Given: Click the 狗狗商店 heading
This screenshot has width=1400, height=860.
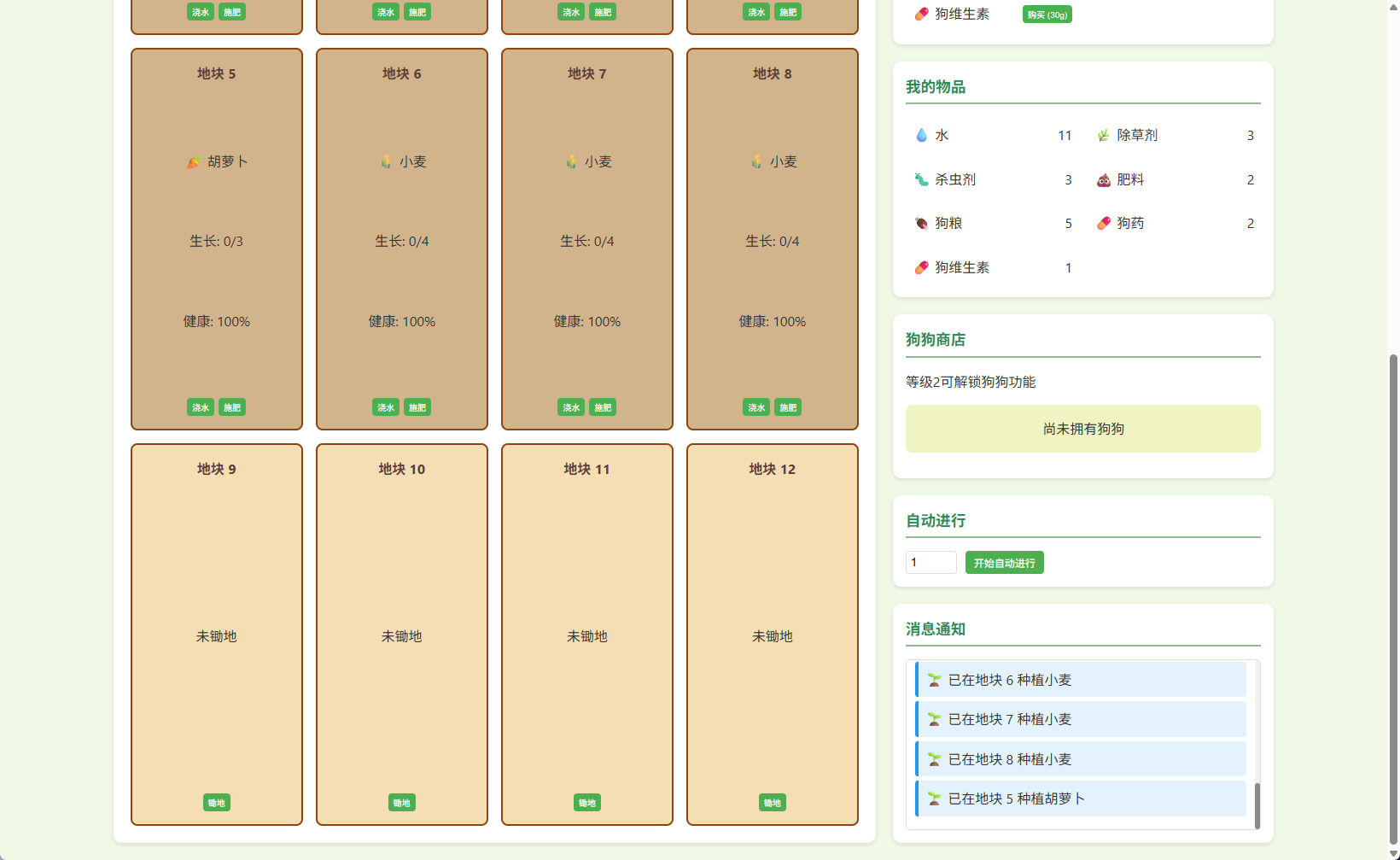Looking at the screenshot, I should pos(936,340).
